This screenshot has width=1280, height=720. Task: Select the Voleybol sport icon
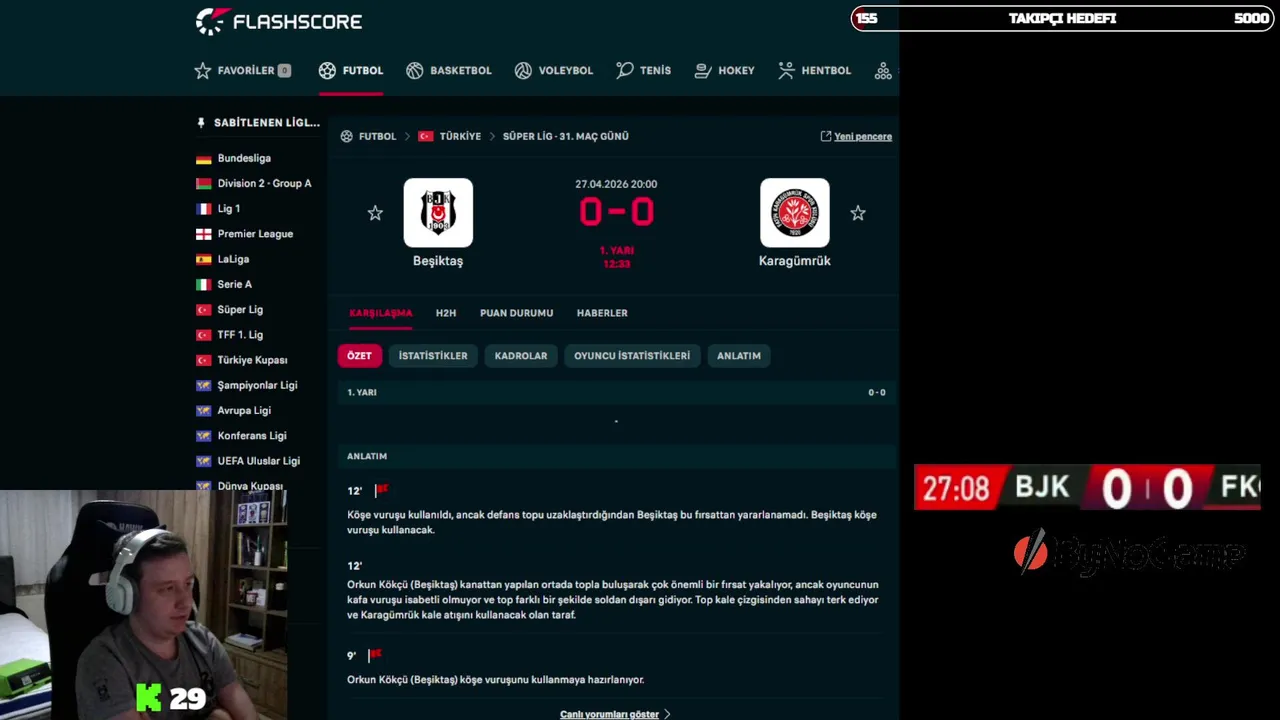(523, 70)
